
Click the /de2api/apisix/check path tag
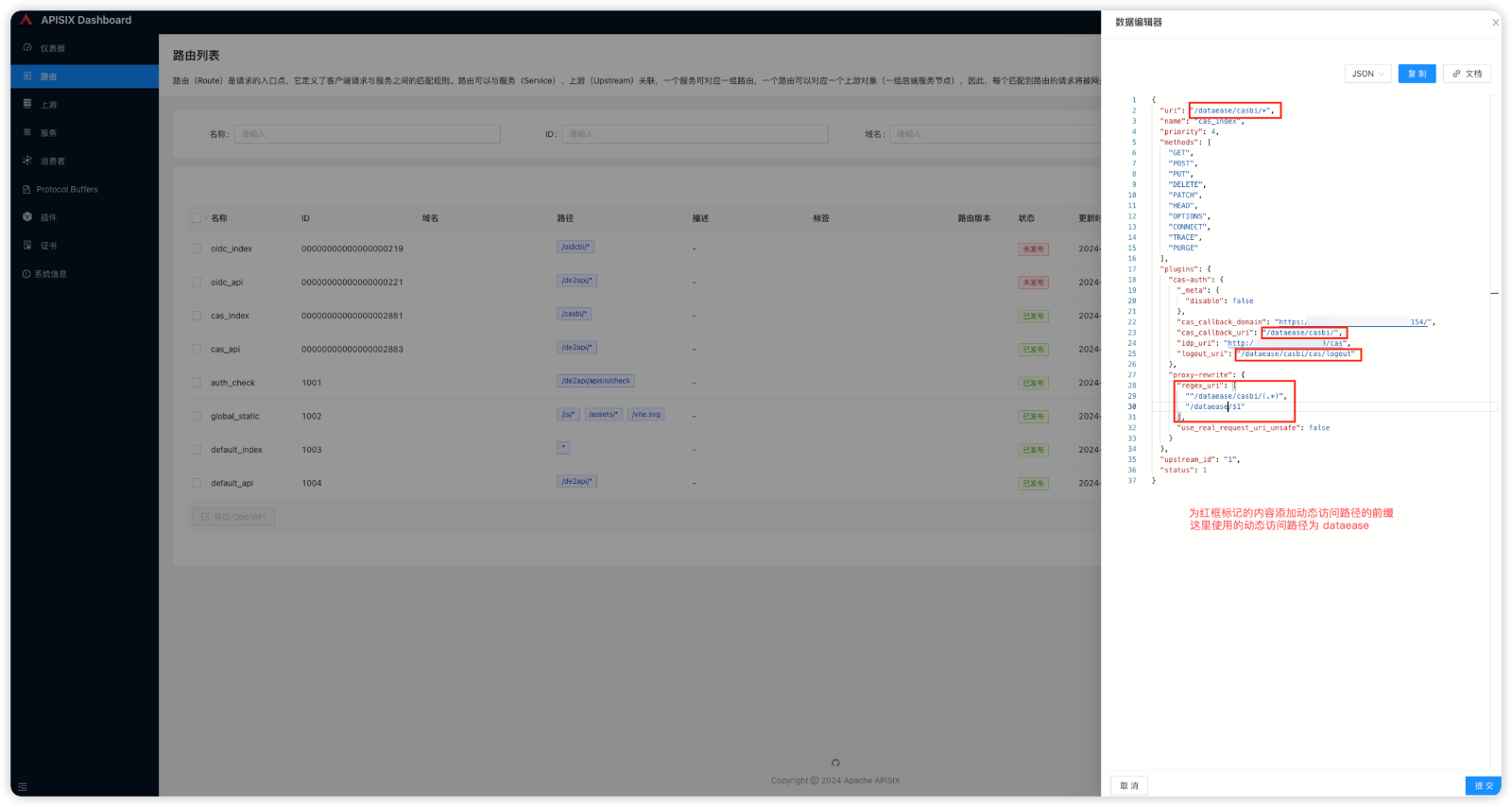595,381
